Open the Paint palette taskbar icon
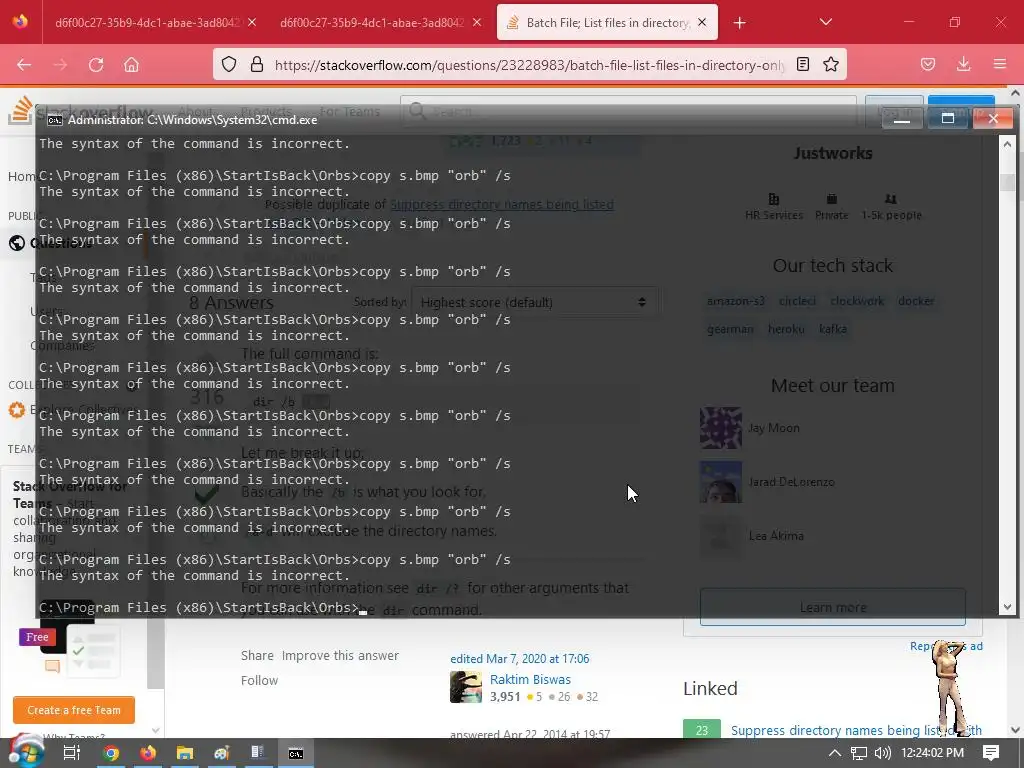This screenshot has height=768, width=1024. click(222, 753)
